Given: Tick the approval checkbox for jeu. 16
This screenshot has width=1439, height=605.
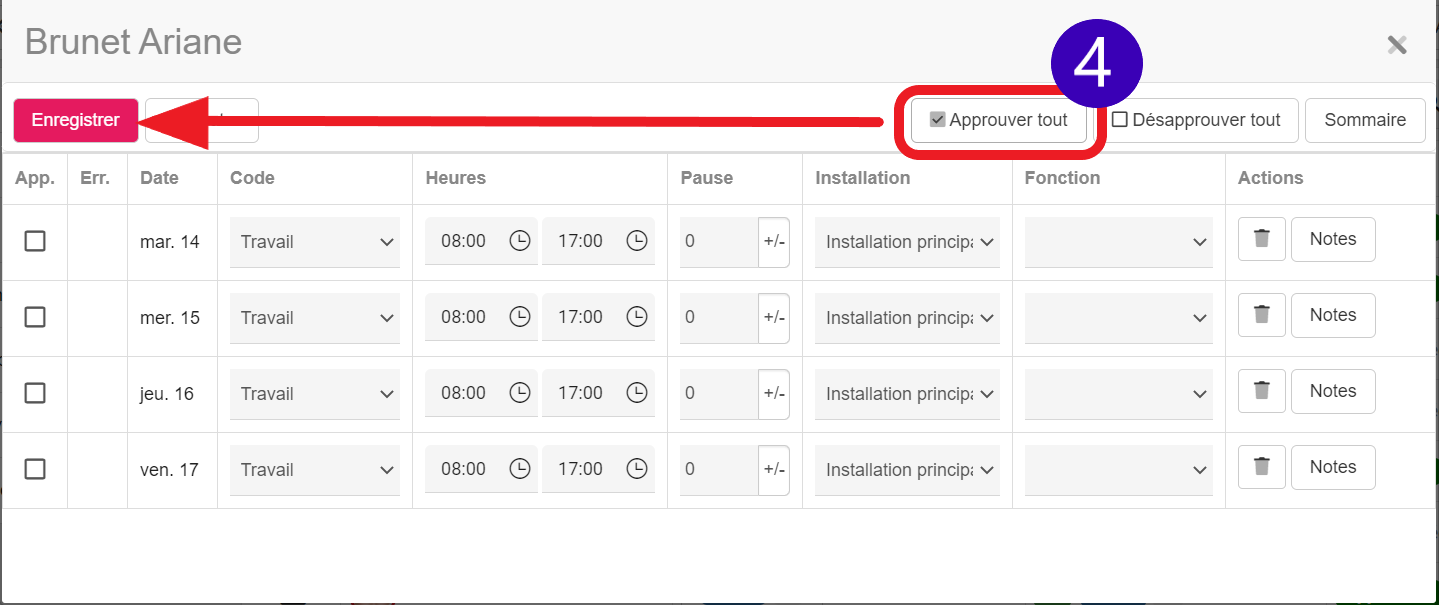Looking at the screenshot, I should coord(35,393).
